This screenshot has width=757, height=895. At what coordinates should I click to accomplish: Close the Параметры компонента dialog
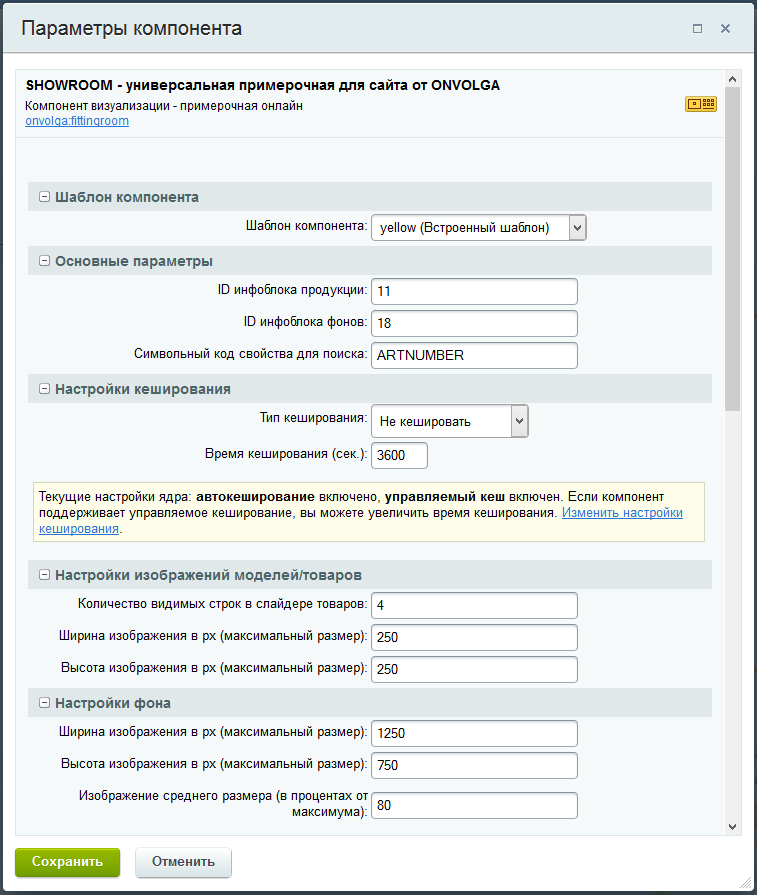coord(726,29)
